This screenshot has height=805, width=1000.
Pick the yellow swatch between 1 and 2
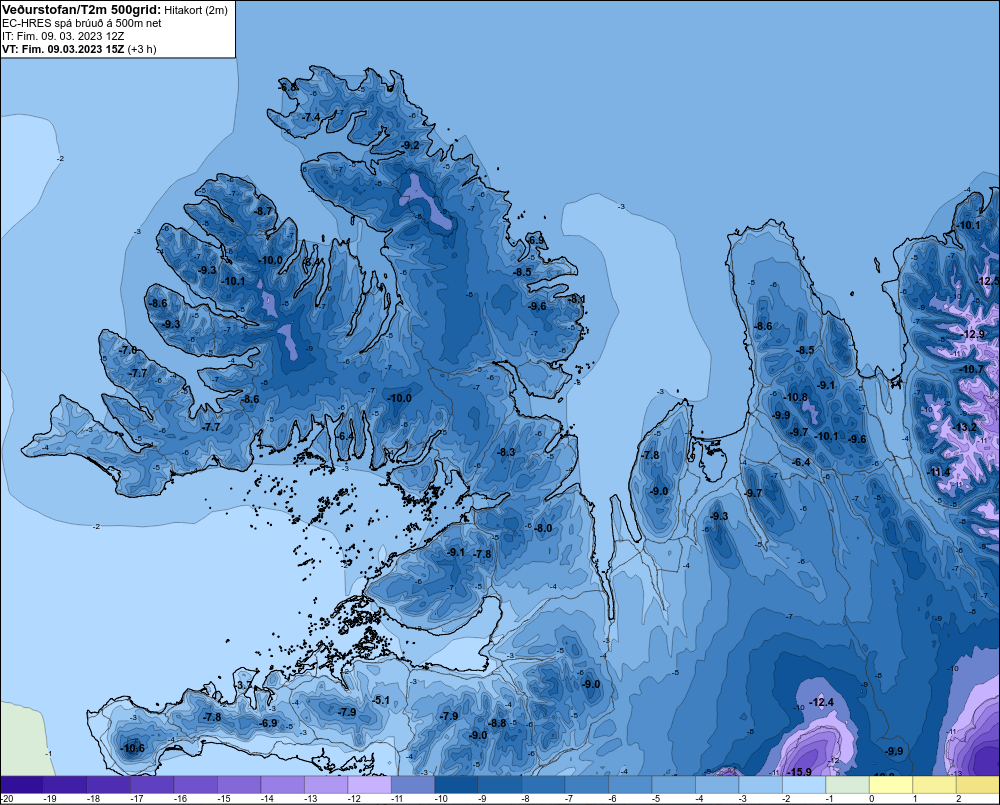pos(934,784)
